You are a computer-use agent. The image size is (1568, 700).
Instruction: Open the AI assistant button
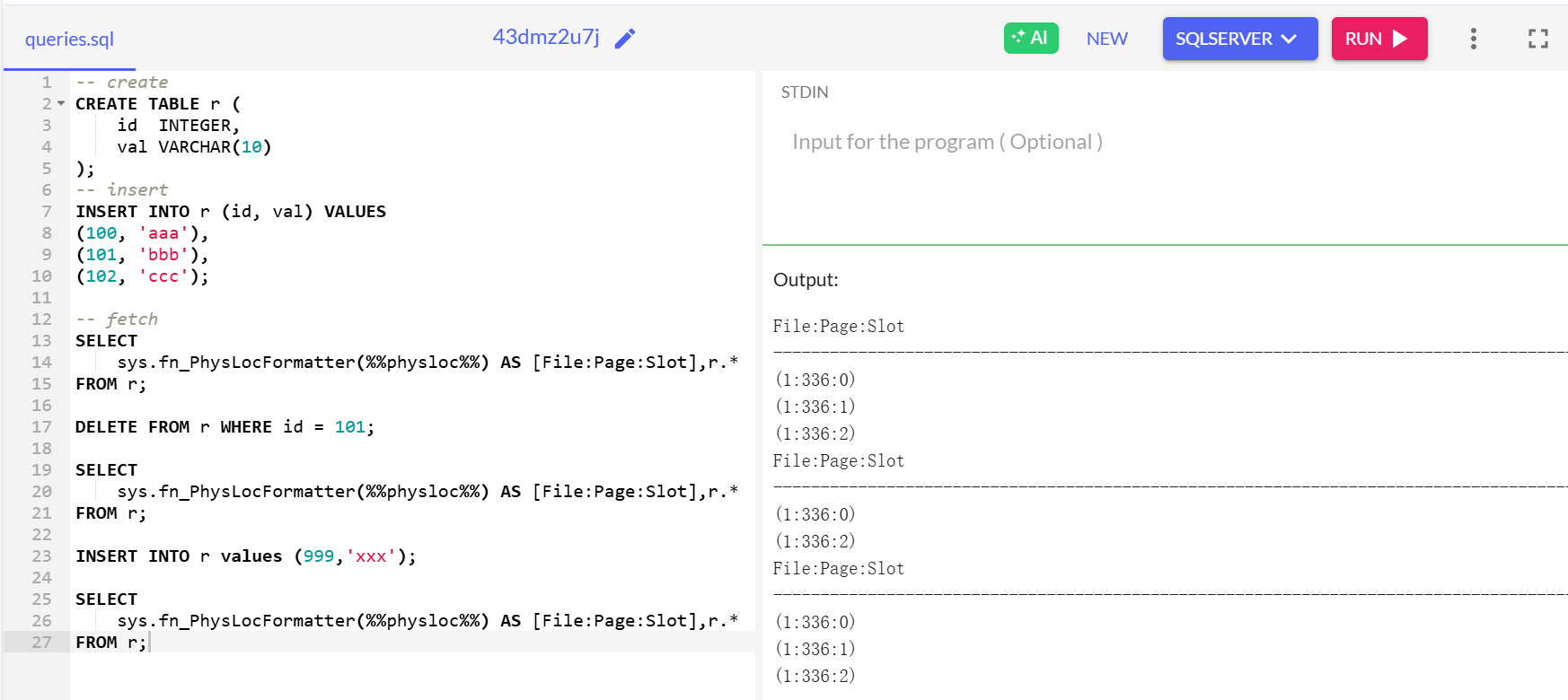point(1030,38)
